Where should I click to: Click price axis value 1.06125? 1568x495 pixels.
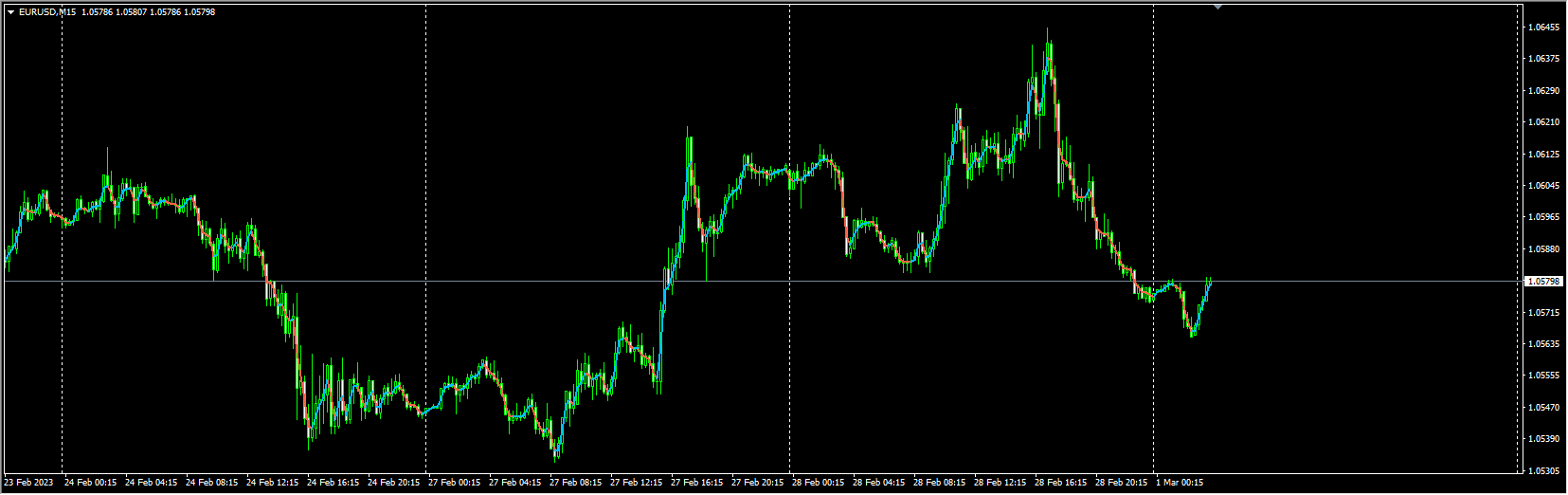tap(1543, 155)
